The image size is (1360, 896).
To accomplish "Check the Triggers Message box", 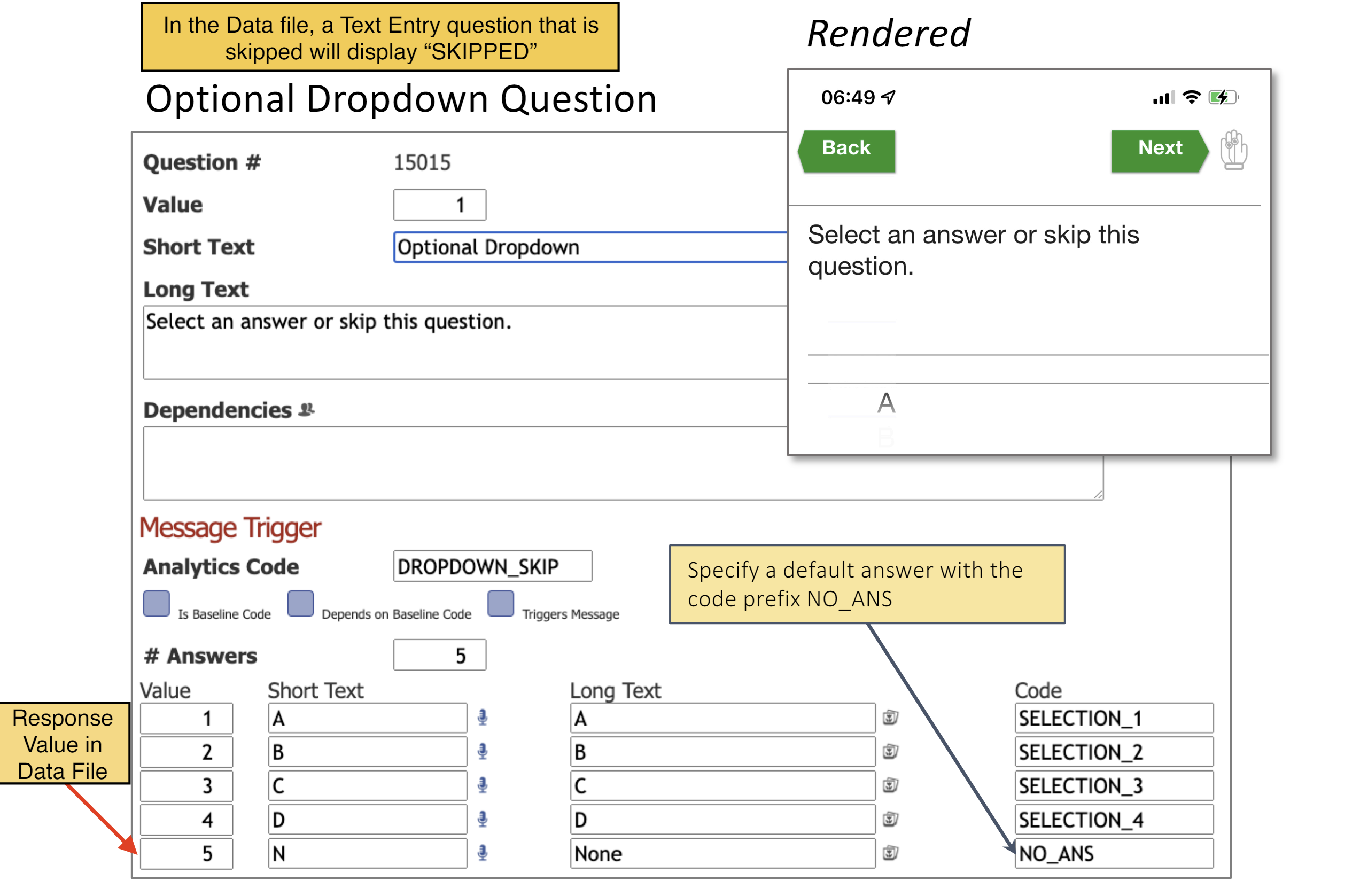I will [x=501, y=604].
